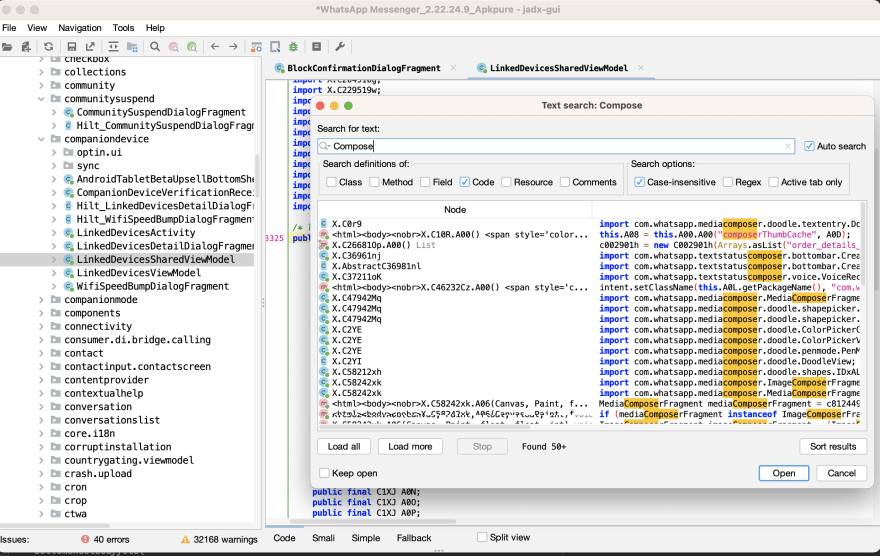Click the Export project toolbar icon
The height and width of the screenshot is (556, 880).
(90, 47)
